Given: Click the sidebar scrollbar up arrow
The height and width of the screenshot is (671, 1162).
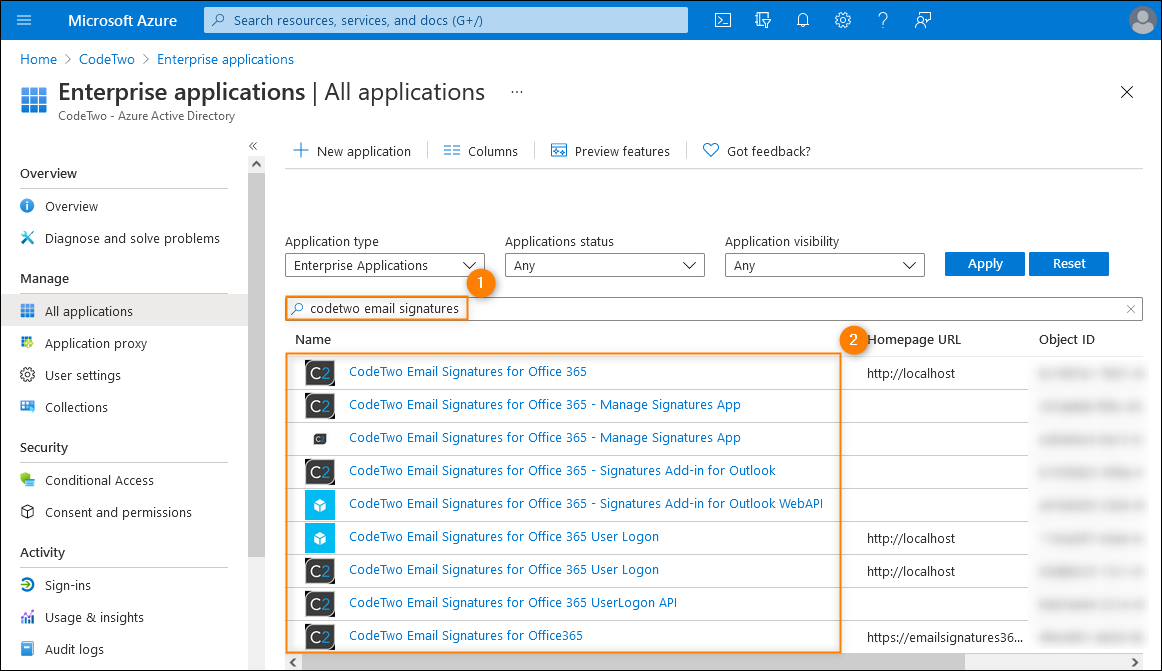Looking at the screenshot, I should coord(256,164).
